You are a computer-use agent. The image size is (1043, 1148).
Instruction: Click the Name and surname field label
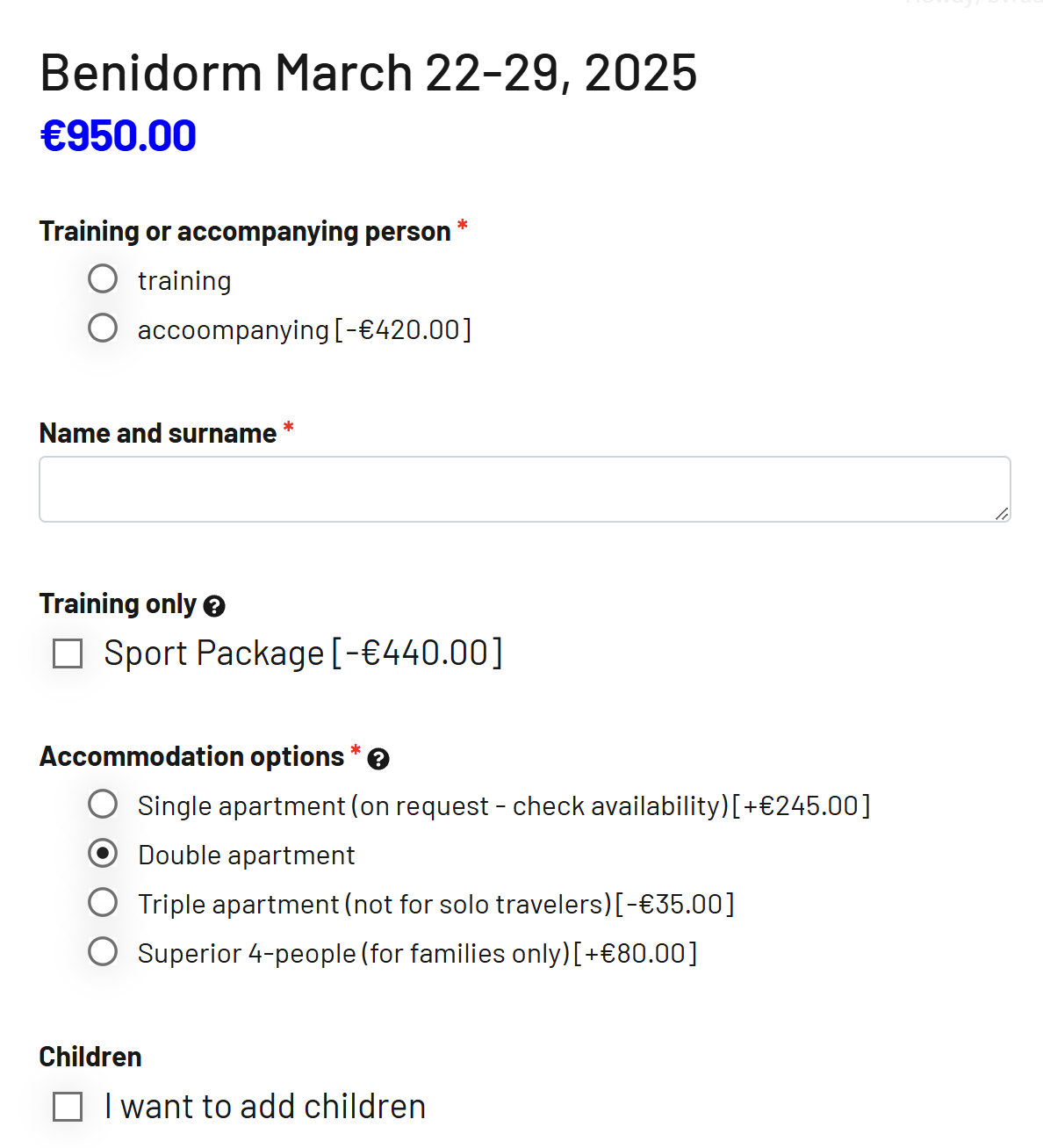(x=158, y=433)
